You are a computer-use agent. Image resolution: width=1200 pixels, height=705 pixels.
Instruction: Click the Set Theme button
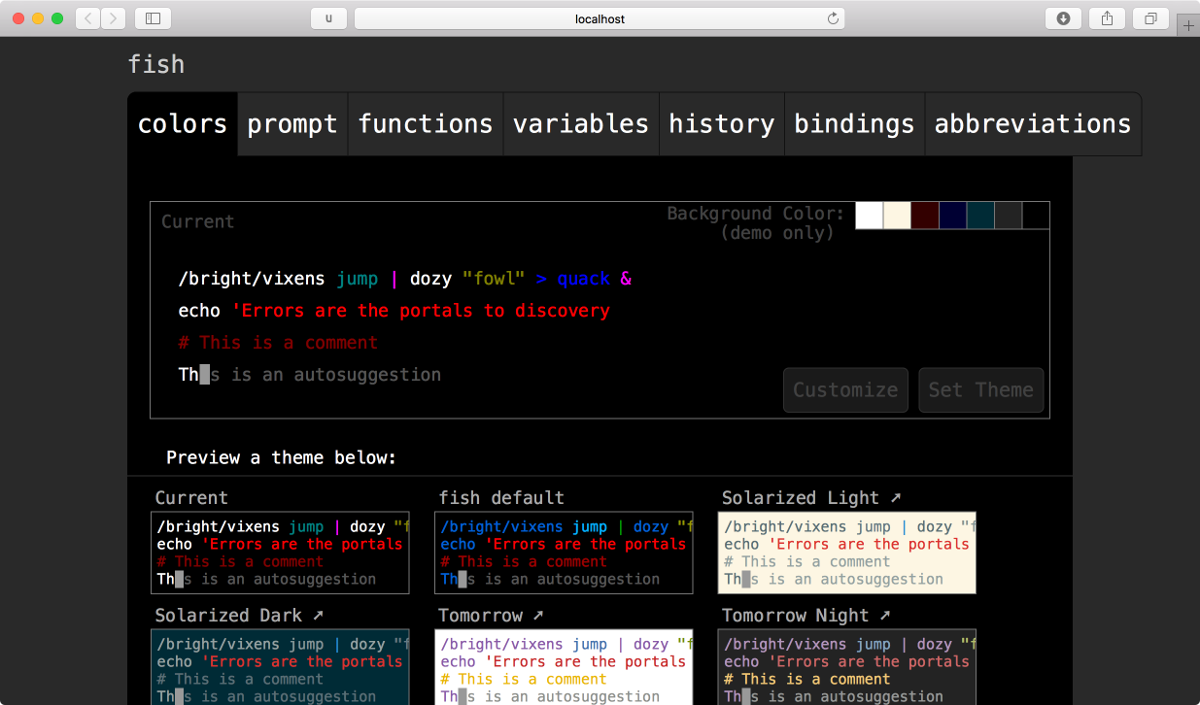981,390
